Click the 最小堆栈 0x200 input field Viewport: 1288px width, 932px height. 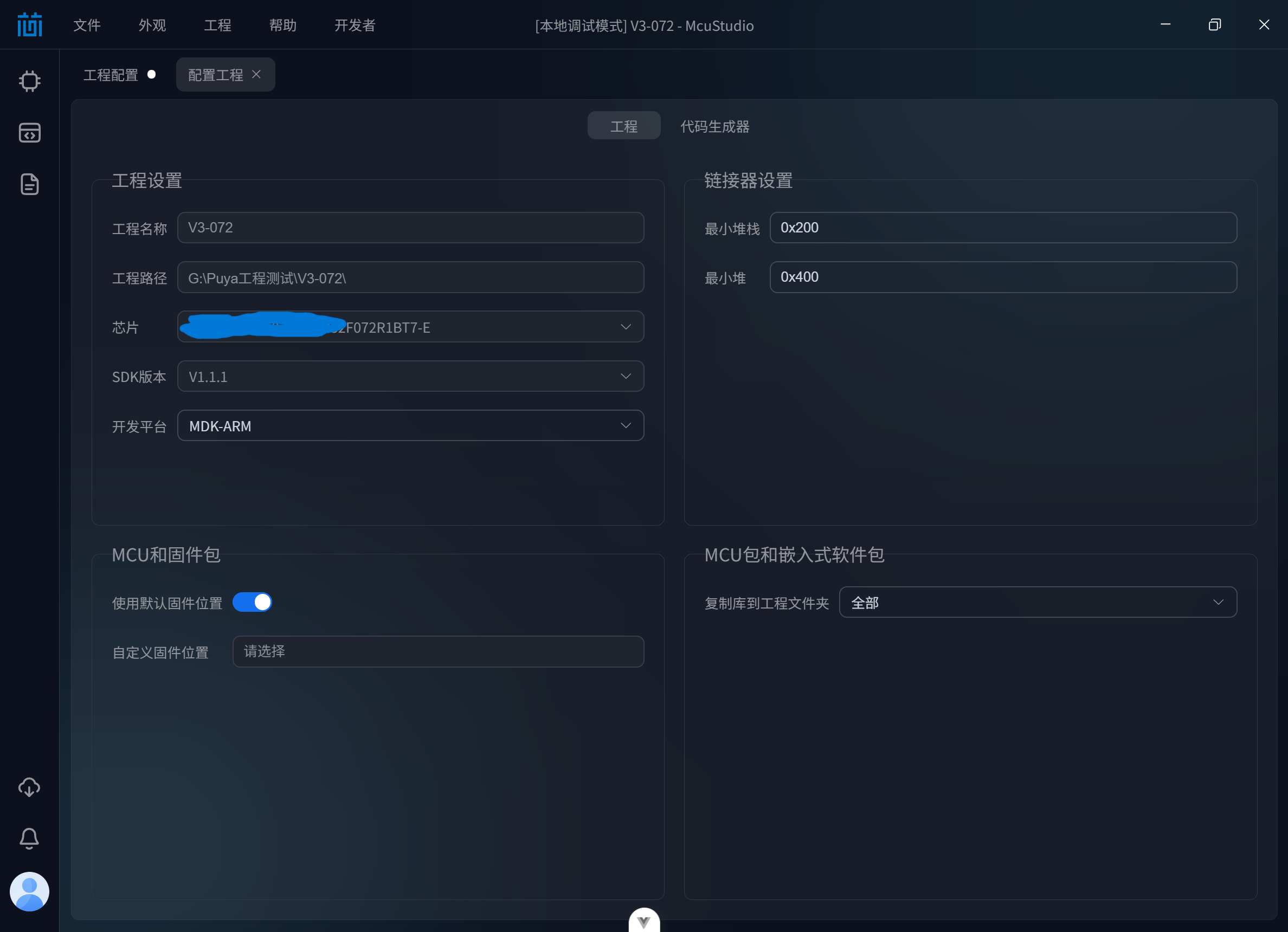coord(1003,228)
